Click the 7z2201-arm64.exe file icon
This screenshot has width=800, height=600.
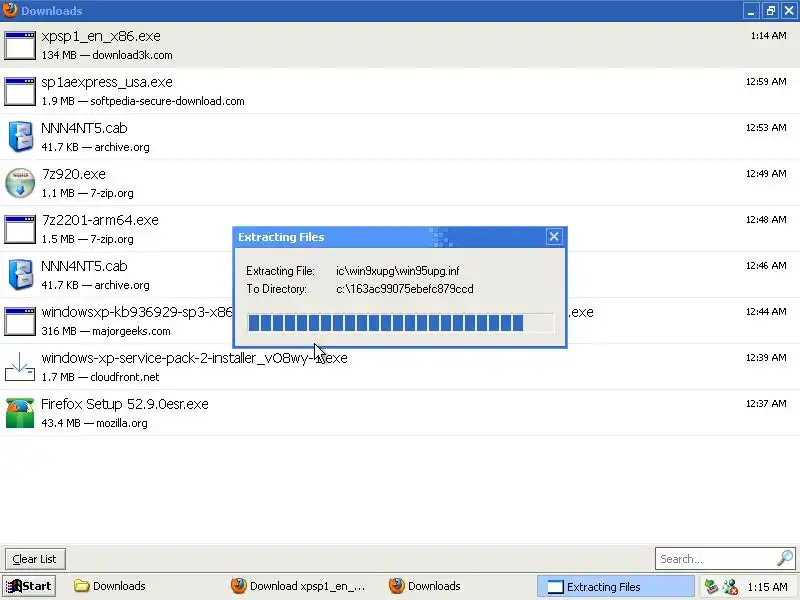pyautogui.click(x=20, y=229)
